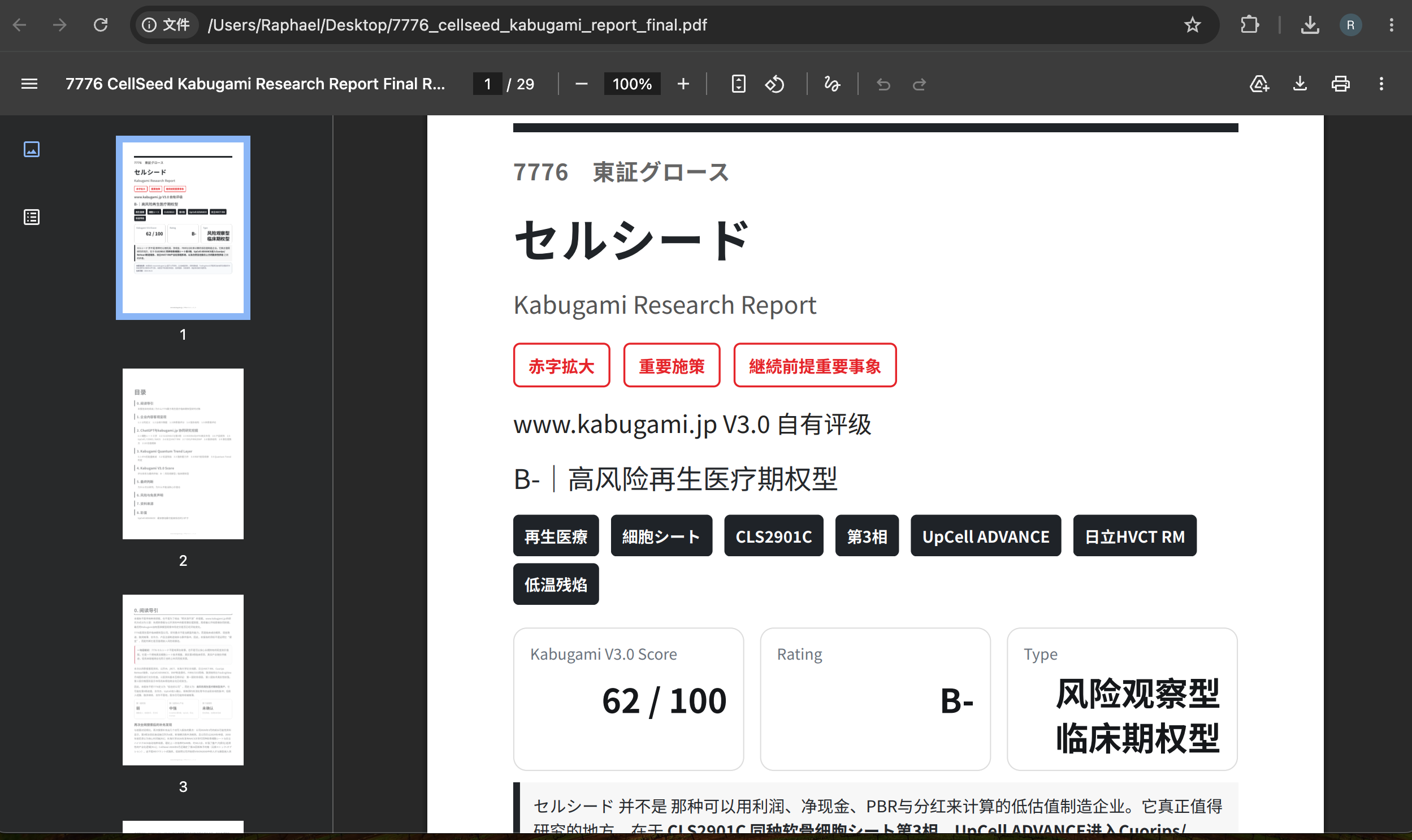
Task: Click the 再生医療 dark tag
Action: [x=556, y=536]
